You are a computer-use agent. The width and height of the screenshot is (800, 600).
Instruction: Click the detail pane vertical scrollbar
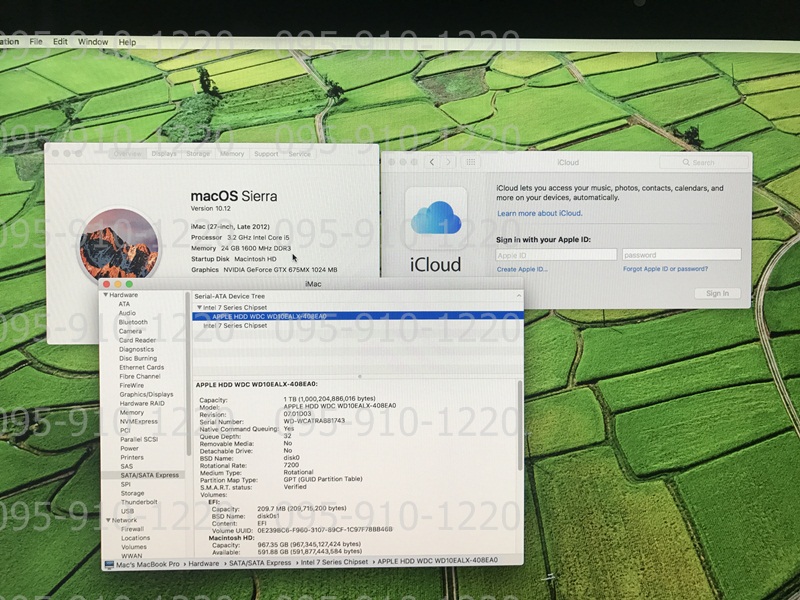519,426
